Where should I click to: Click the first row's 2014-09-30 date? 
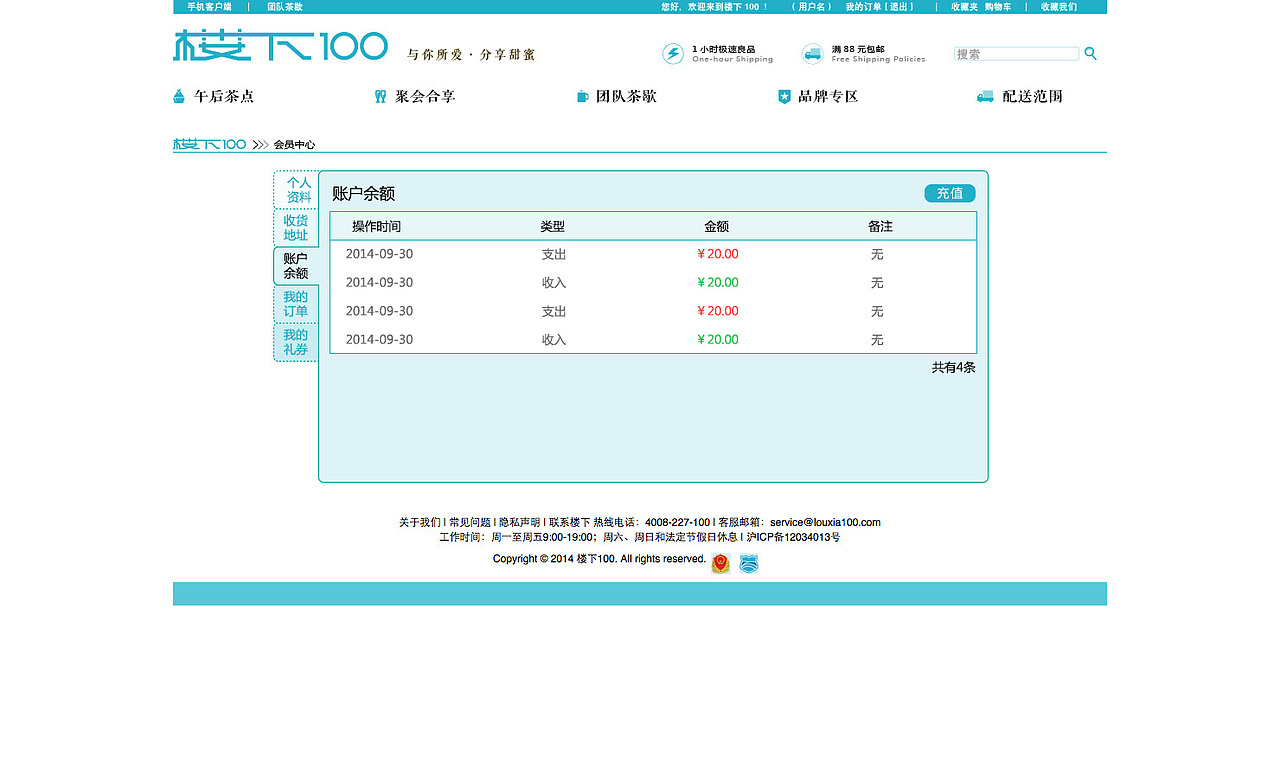[379, 254]
